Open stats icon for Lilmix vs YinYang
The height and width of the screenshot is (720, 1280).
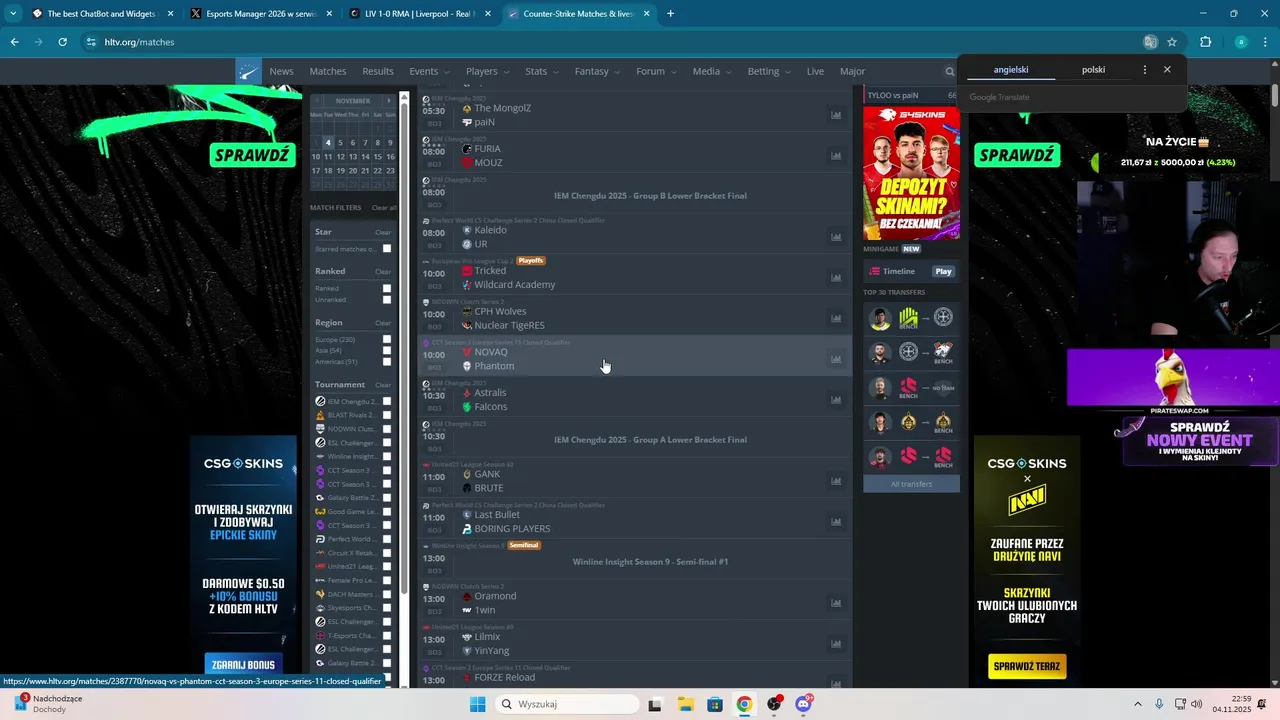coord(836,644)
